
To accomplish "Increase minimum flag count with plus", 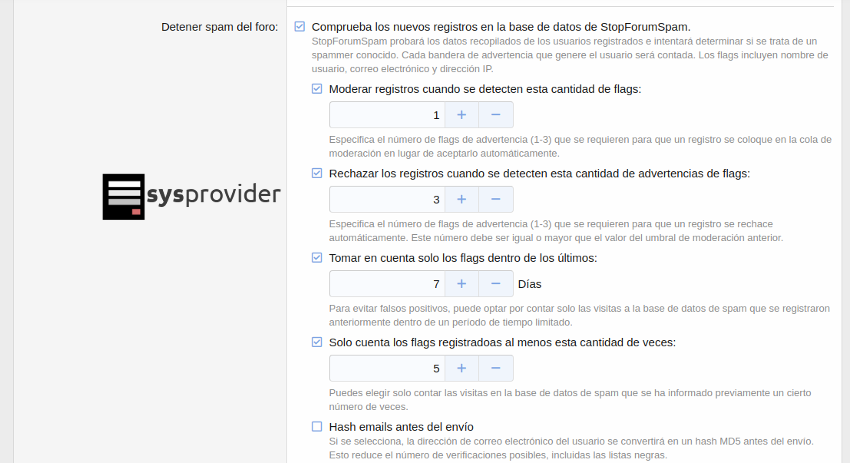I will [x=461, y=368].
